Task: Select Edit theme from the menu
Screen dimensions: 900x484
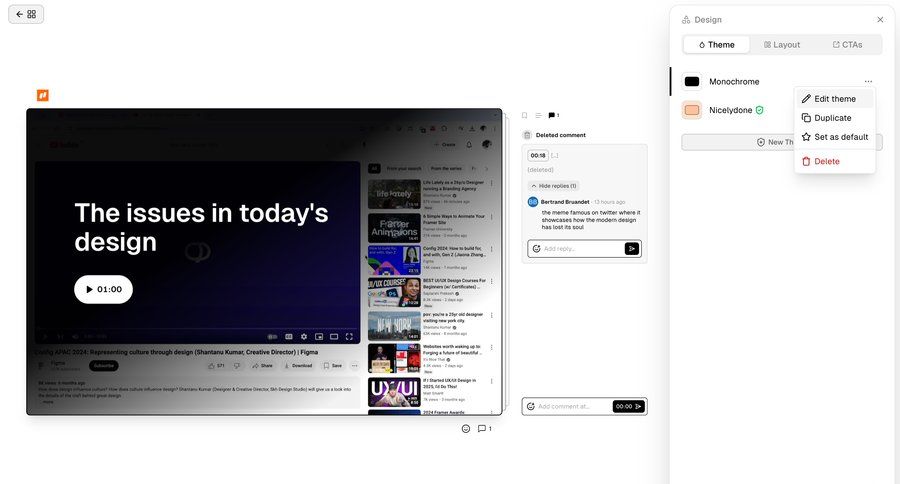Action: tap(835, 99)
